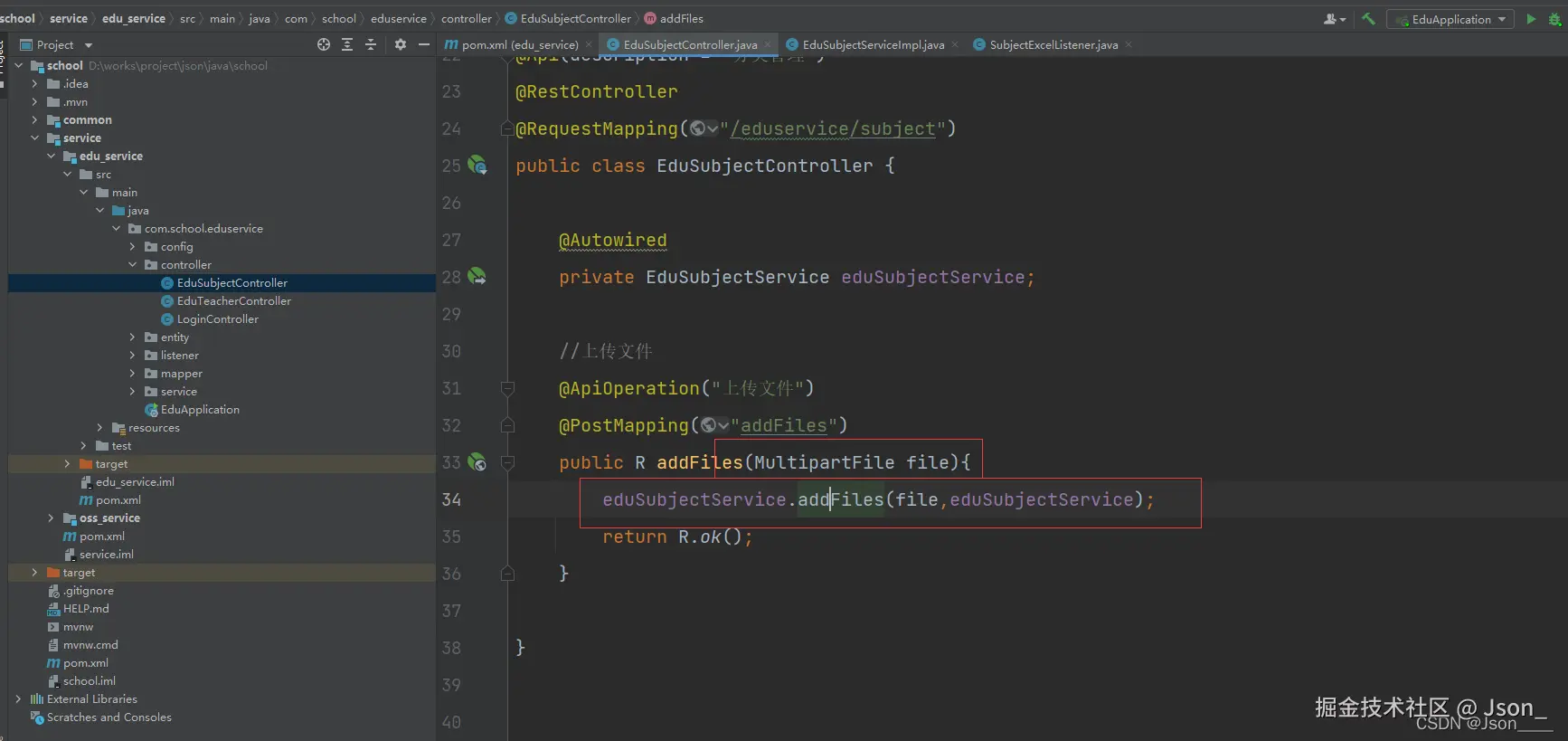Select LoginController in the project tree

click(218, 318)
